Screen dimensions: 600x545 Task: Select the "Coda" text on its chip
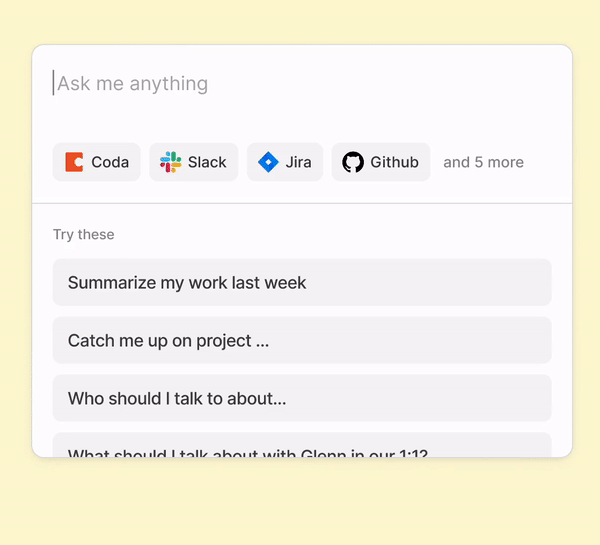point(110,162)
